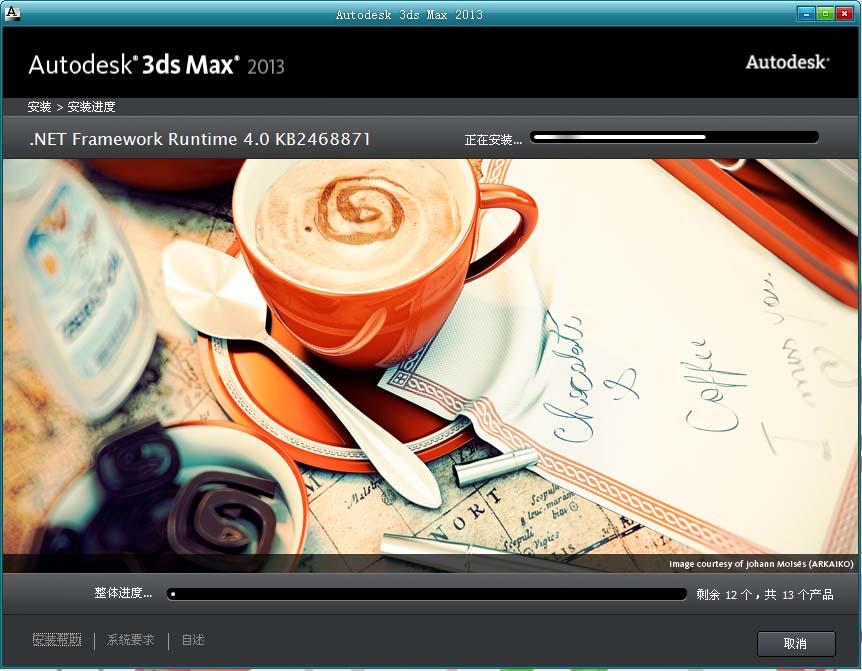Click the 正在安装... status text

pos(493,140)
